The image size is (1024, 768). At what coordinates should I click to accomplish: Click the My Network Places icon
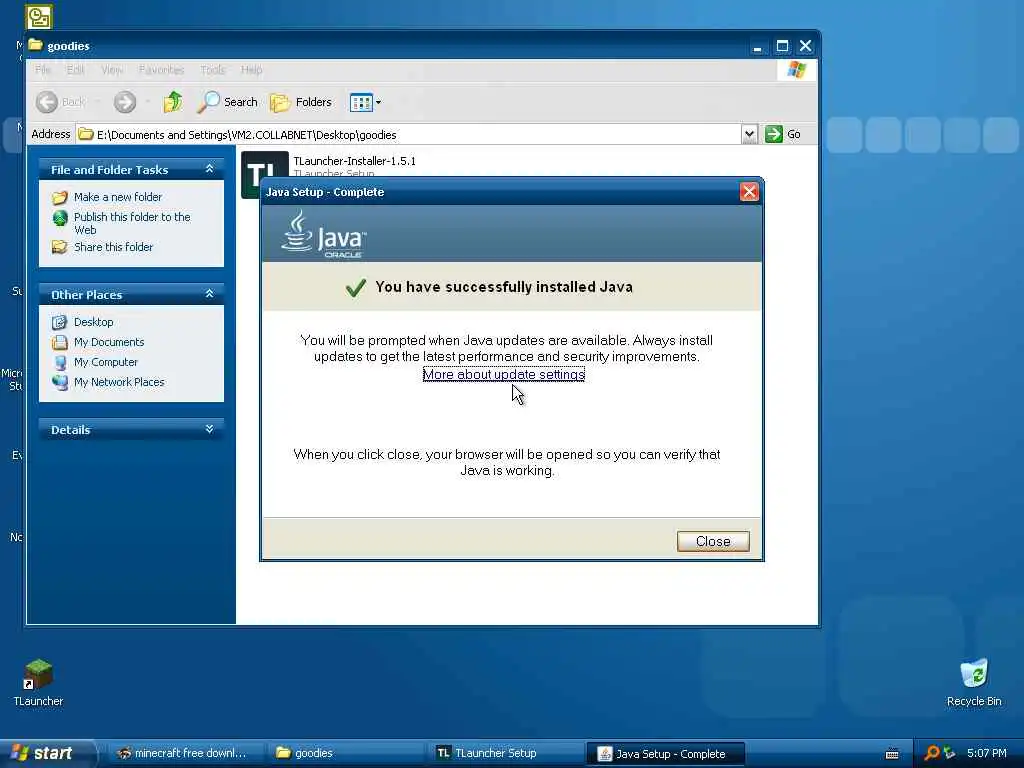tap(60, 382)
